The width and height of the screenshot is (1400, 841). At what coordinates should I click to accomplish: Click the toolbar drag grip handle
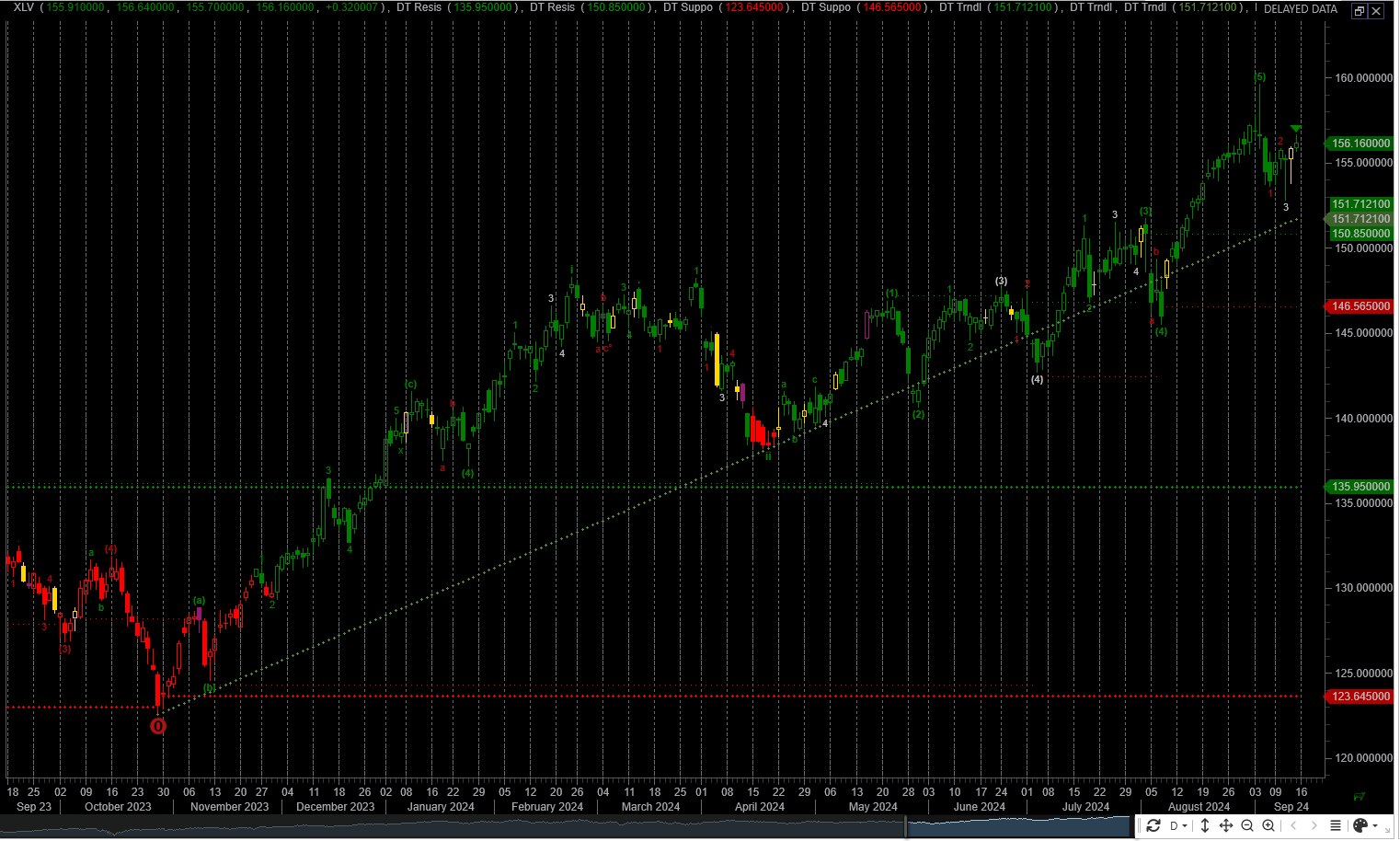click(1139, 825)
